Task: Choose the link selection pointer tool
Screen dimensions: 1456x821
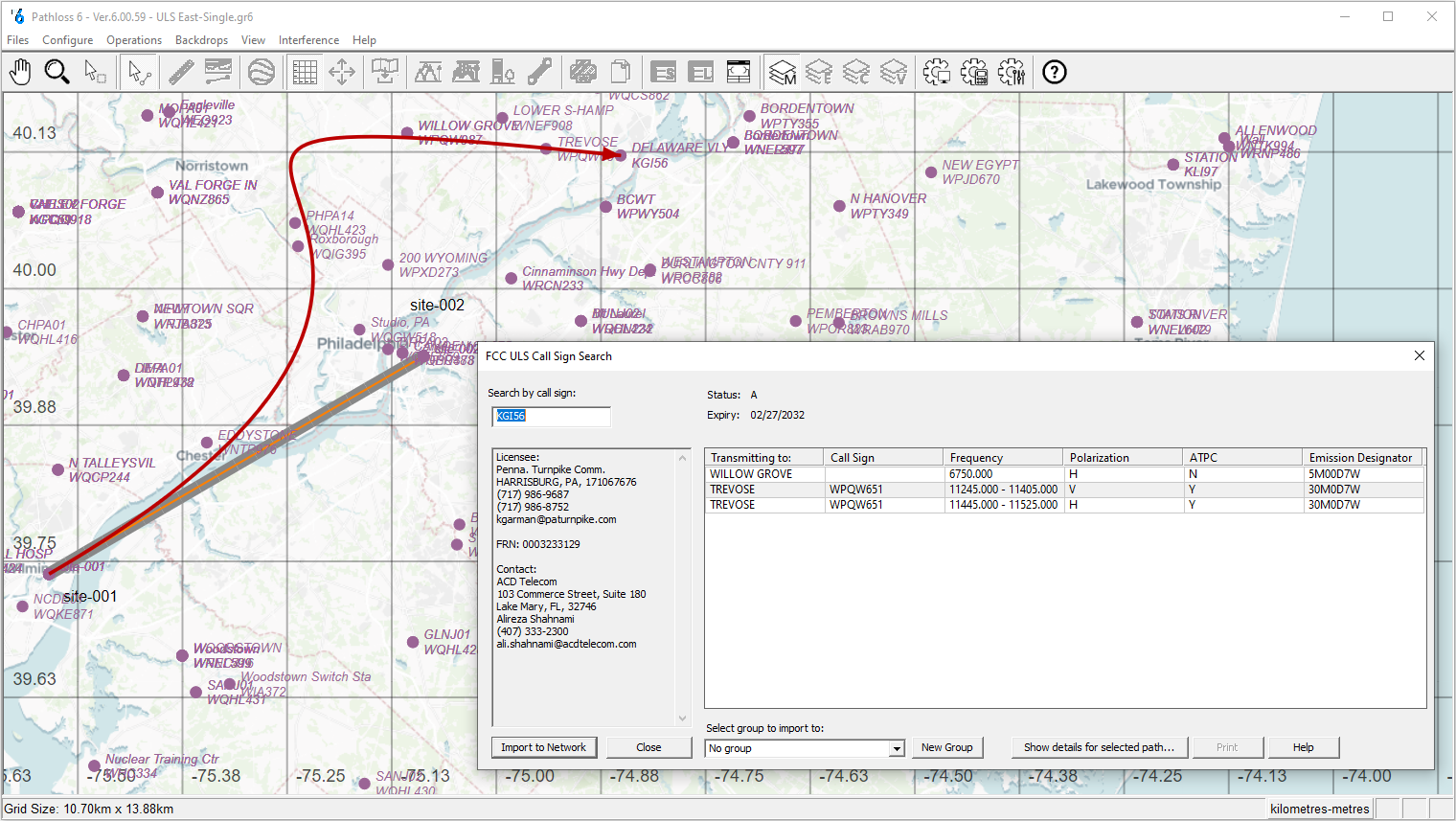Action: point(140,72)
